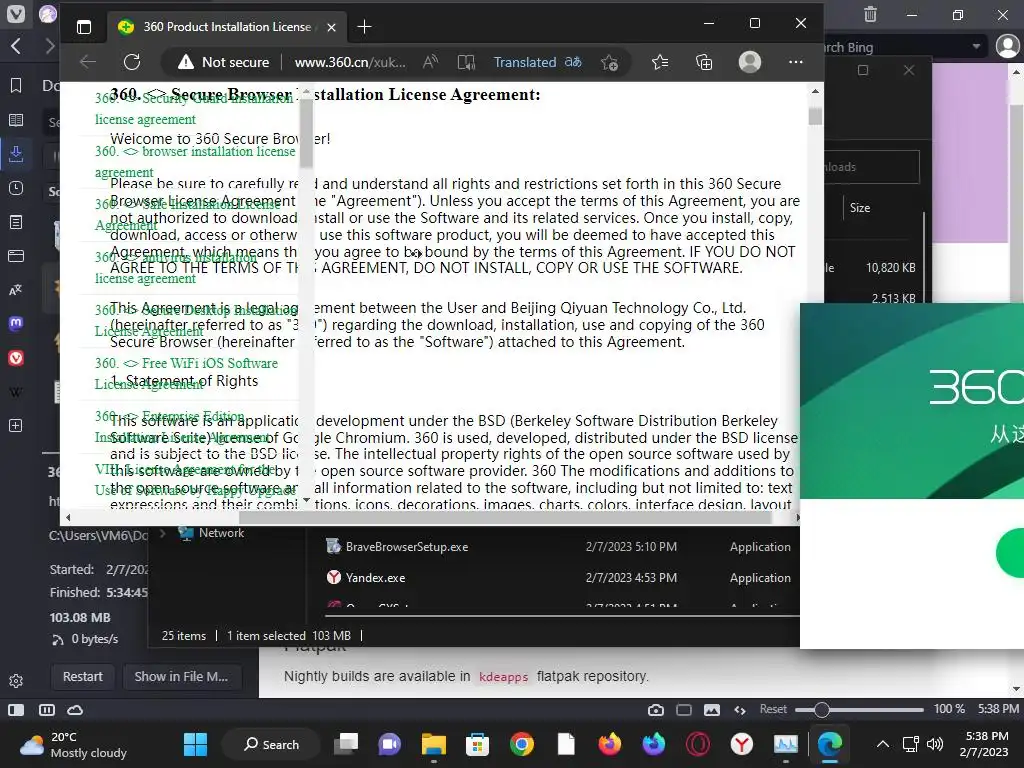Open Vivaldi reading list panel icon
Viewport: 1024px width, 768px height.
[16, 120]
